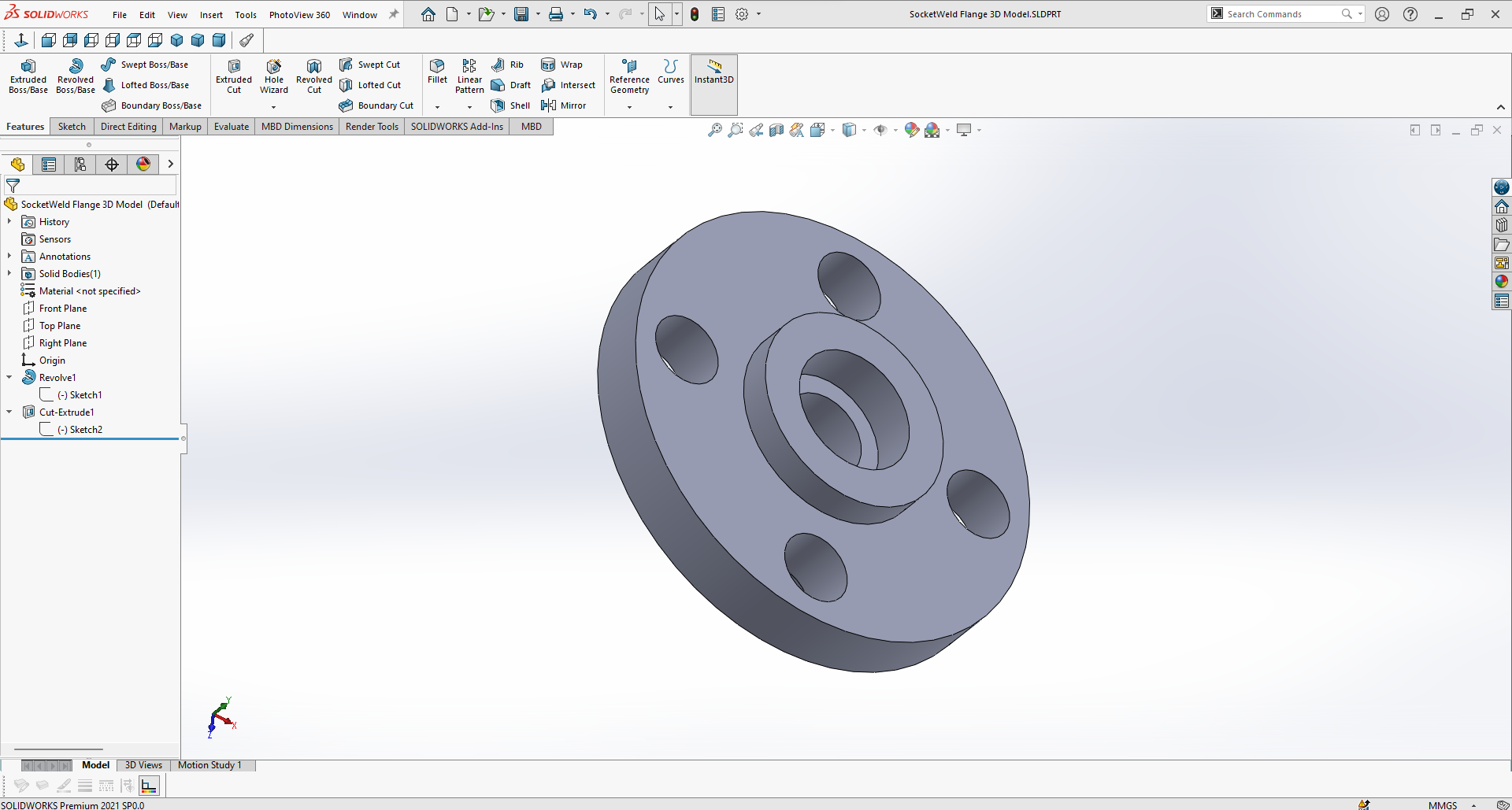1512x810 pixels.
Task: Start the Revolved Cut tool
Action: (314, 76)
